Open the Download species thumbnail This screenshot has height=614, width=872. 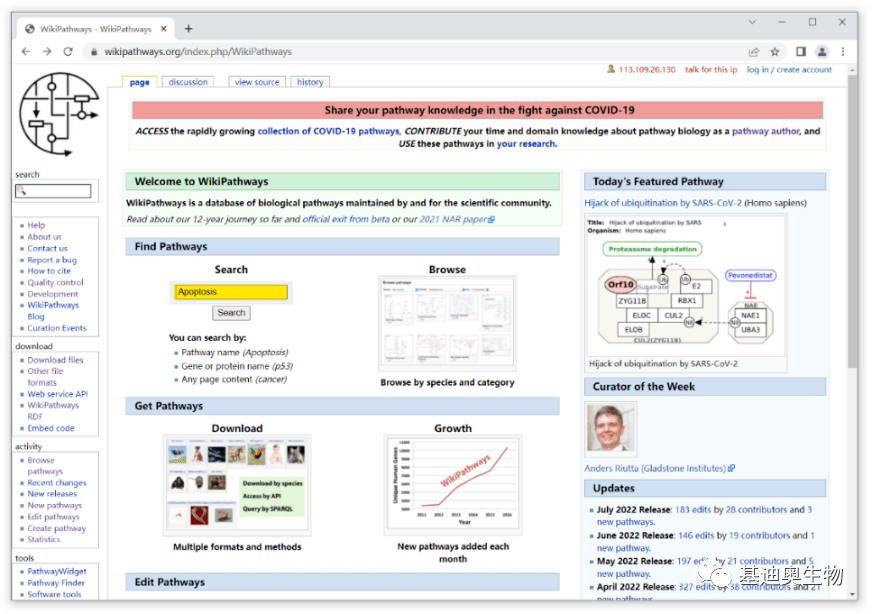click(237, 486)
